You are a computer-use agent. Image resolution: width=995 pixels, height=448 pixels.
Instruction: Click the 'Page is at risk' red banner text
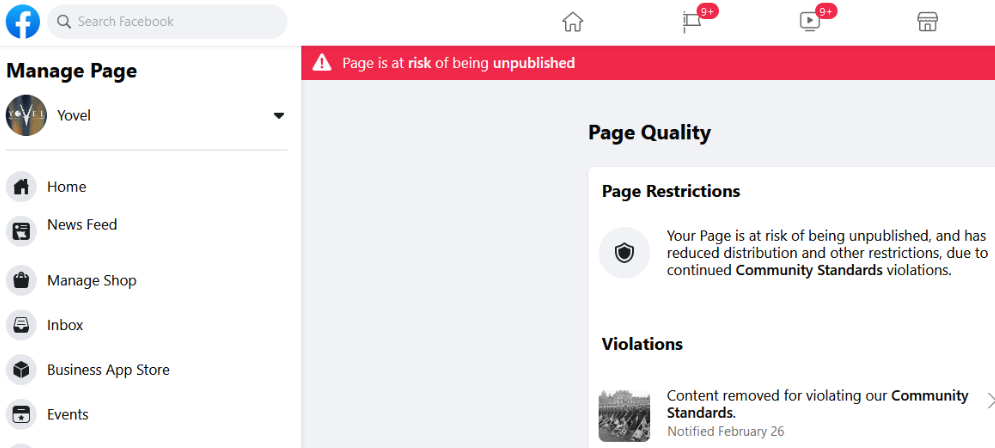(x=459, y=63)
